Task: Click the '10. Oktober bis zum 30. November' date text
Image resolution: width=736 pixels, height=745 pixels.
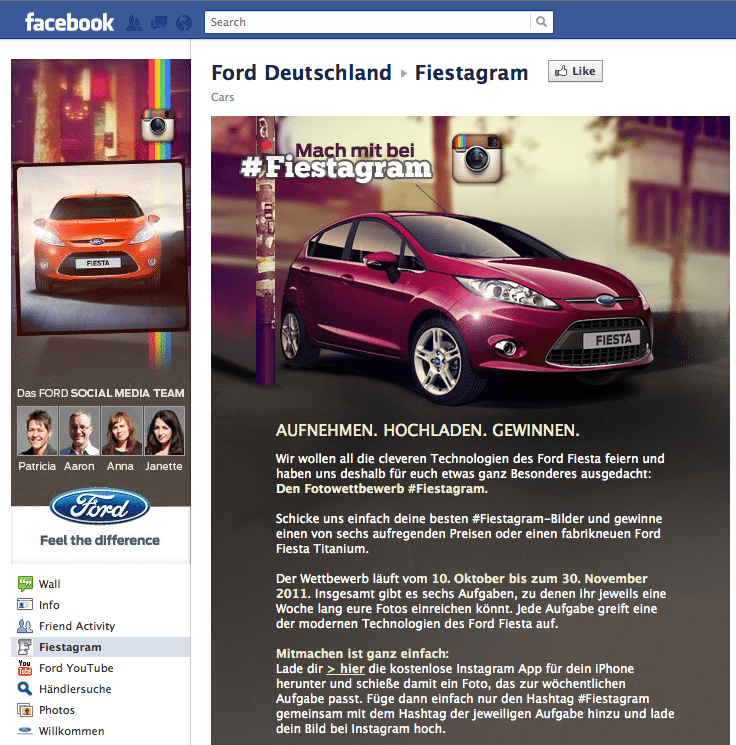Action: tap(539, 579)
